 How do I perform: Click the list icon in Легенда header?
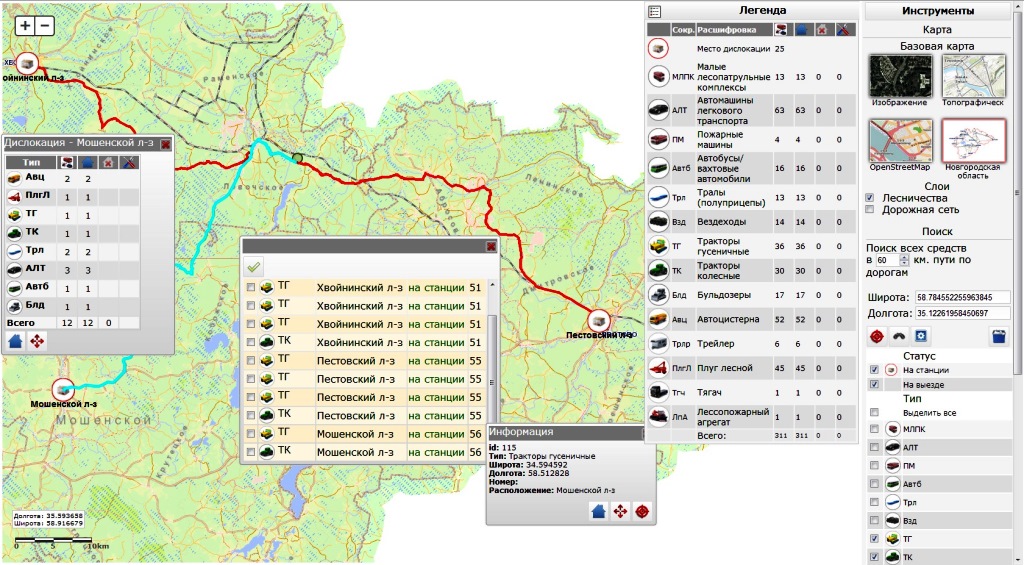[x=655, y=11]
